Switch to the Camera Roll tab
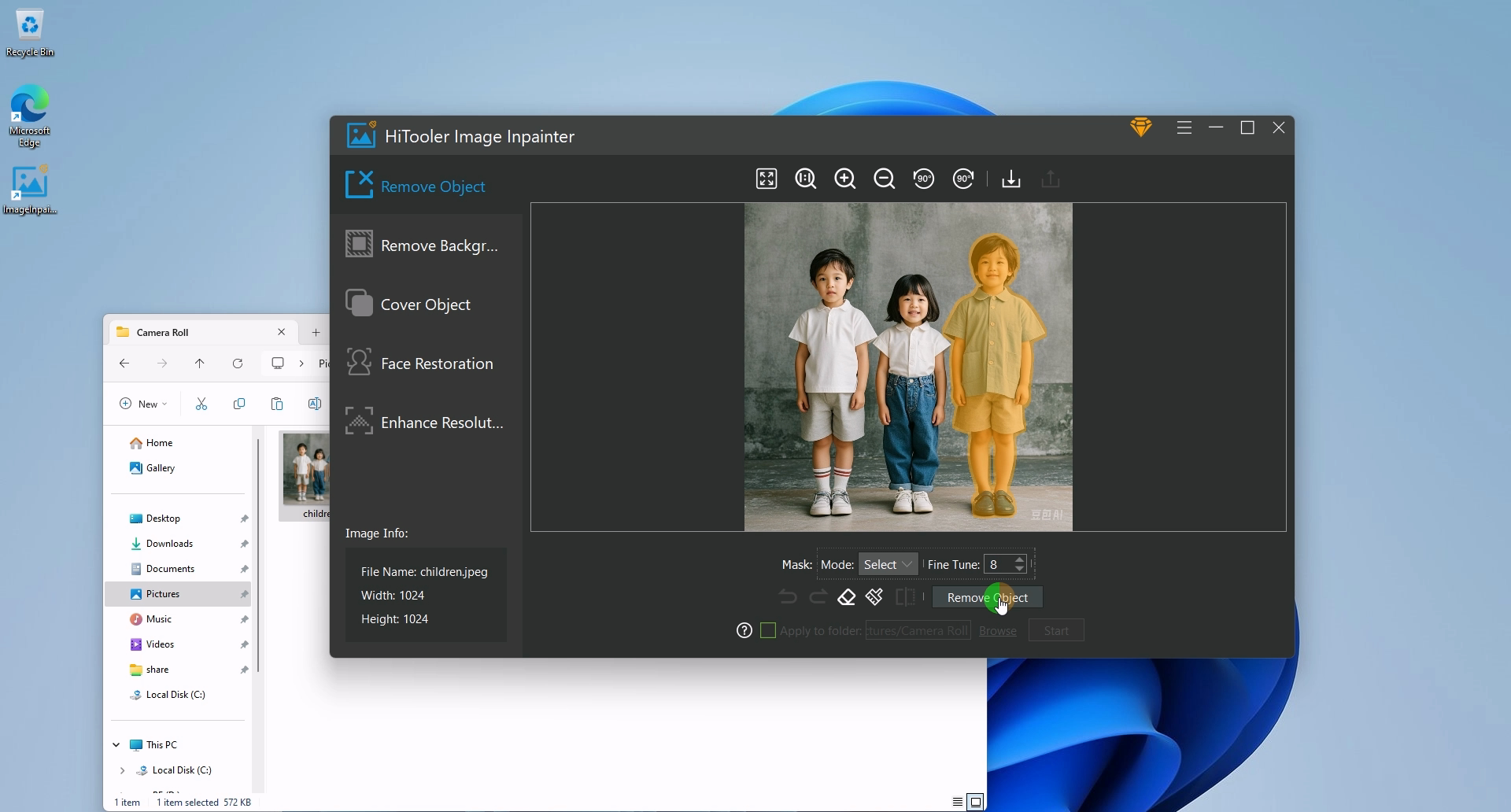Screen dimensions: 1511x812 (x=162, y=331)
